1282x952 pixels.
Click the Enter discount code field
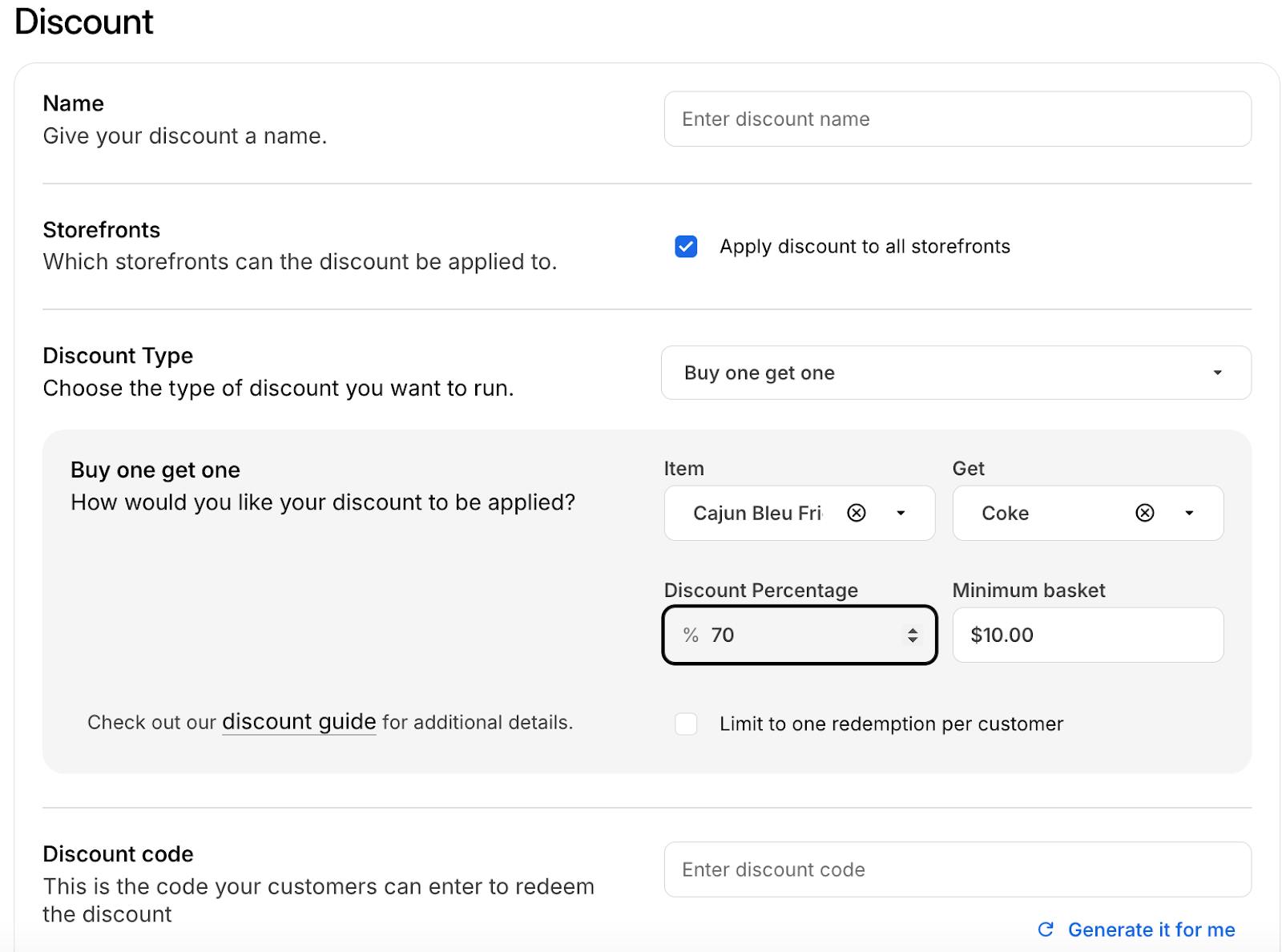(x=957, y=869)
